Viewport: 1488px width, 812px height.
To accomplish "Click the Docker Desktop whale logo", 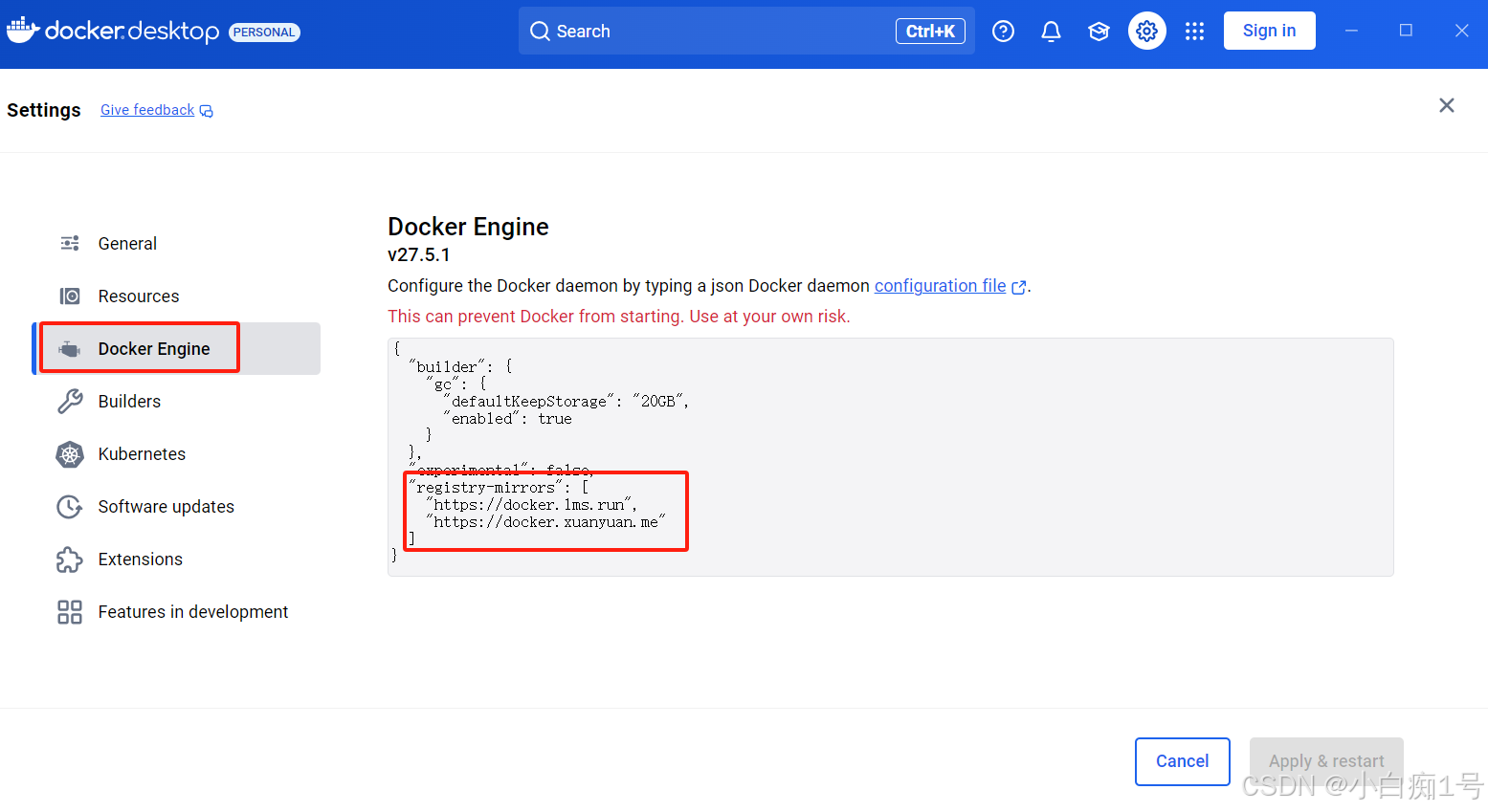I will click(x=23, y=30).
